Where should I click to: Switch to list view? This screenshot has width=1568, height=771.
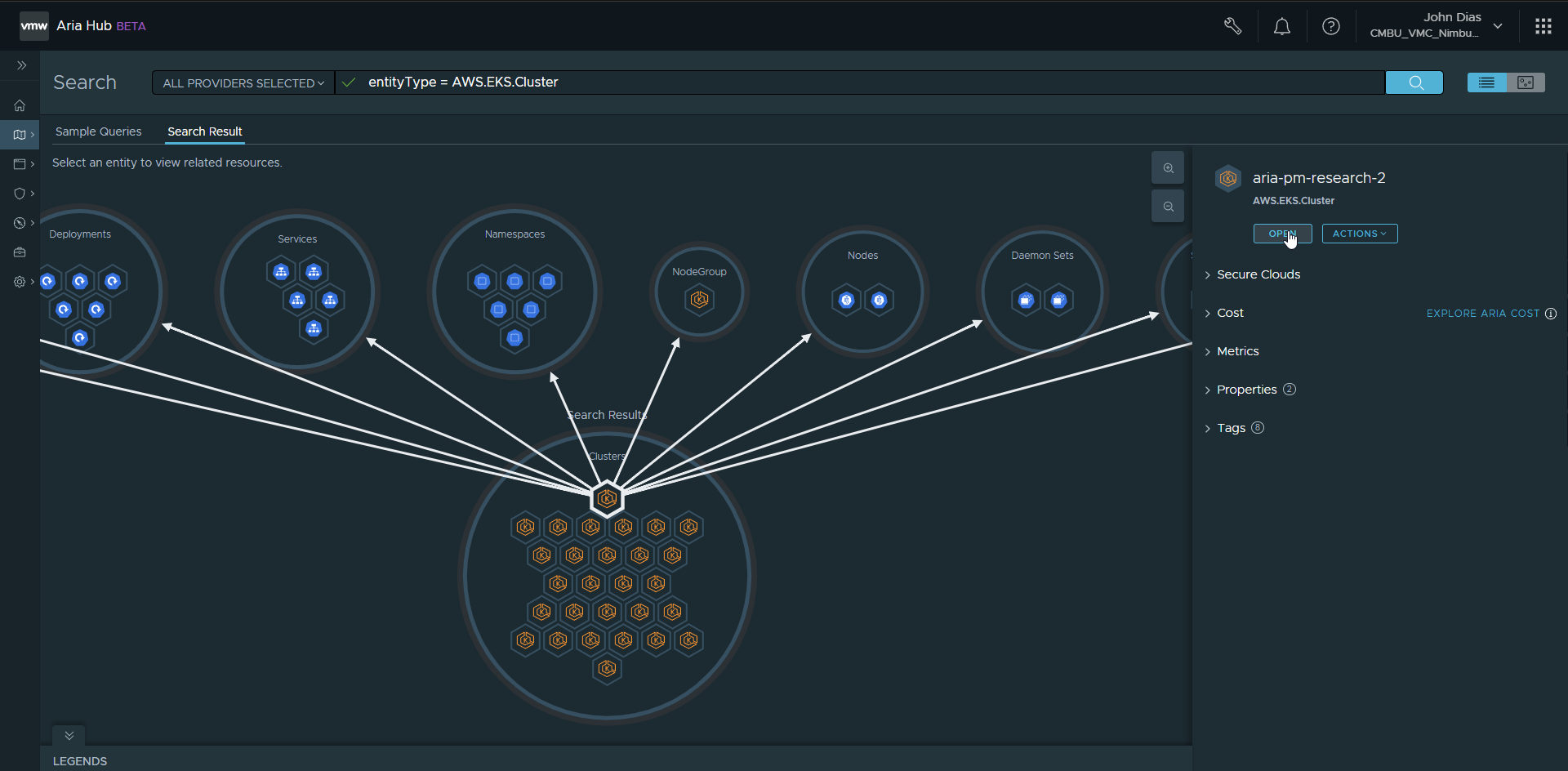point(1486,82)
